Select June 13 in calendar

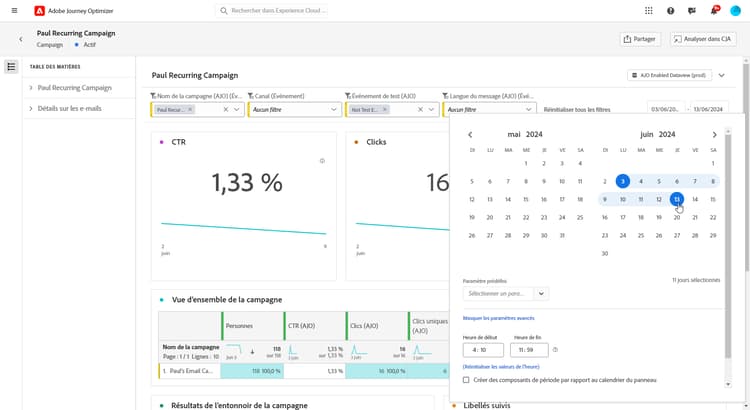(677, 199)
